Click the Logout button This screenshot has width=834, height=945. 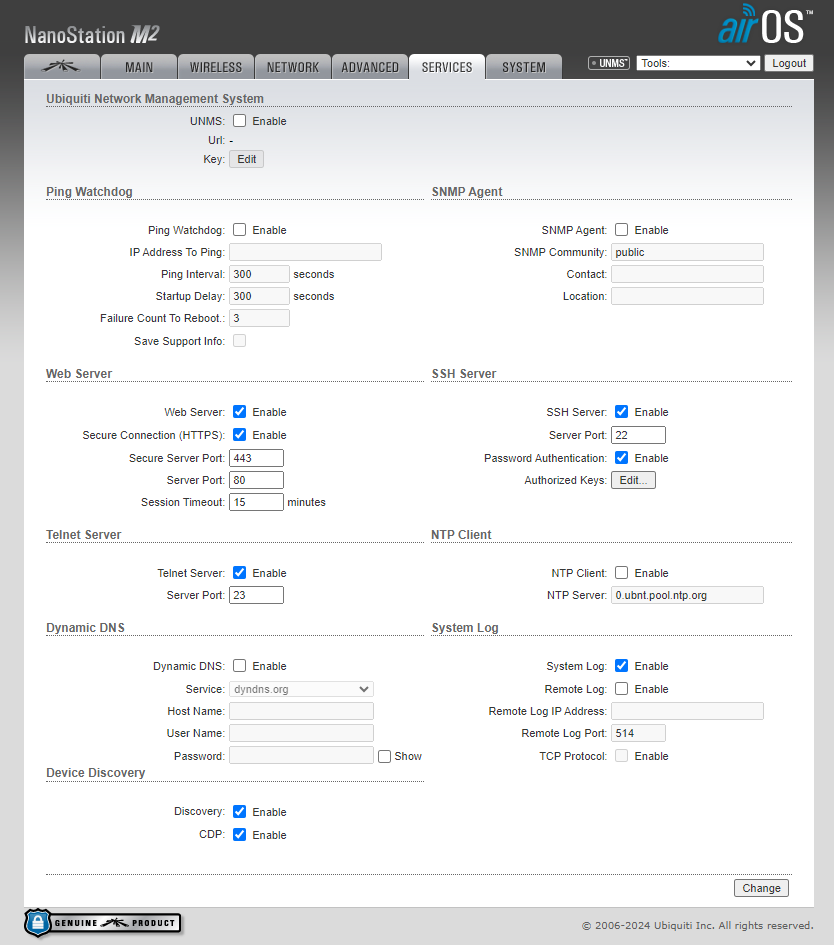[788, 63]
